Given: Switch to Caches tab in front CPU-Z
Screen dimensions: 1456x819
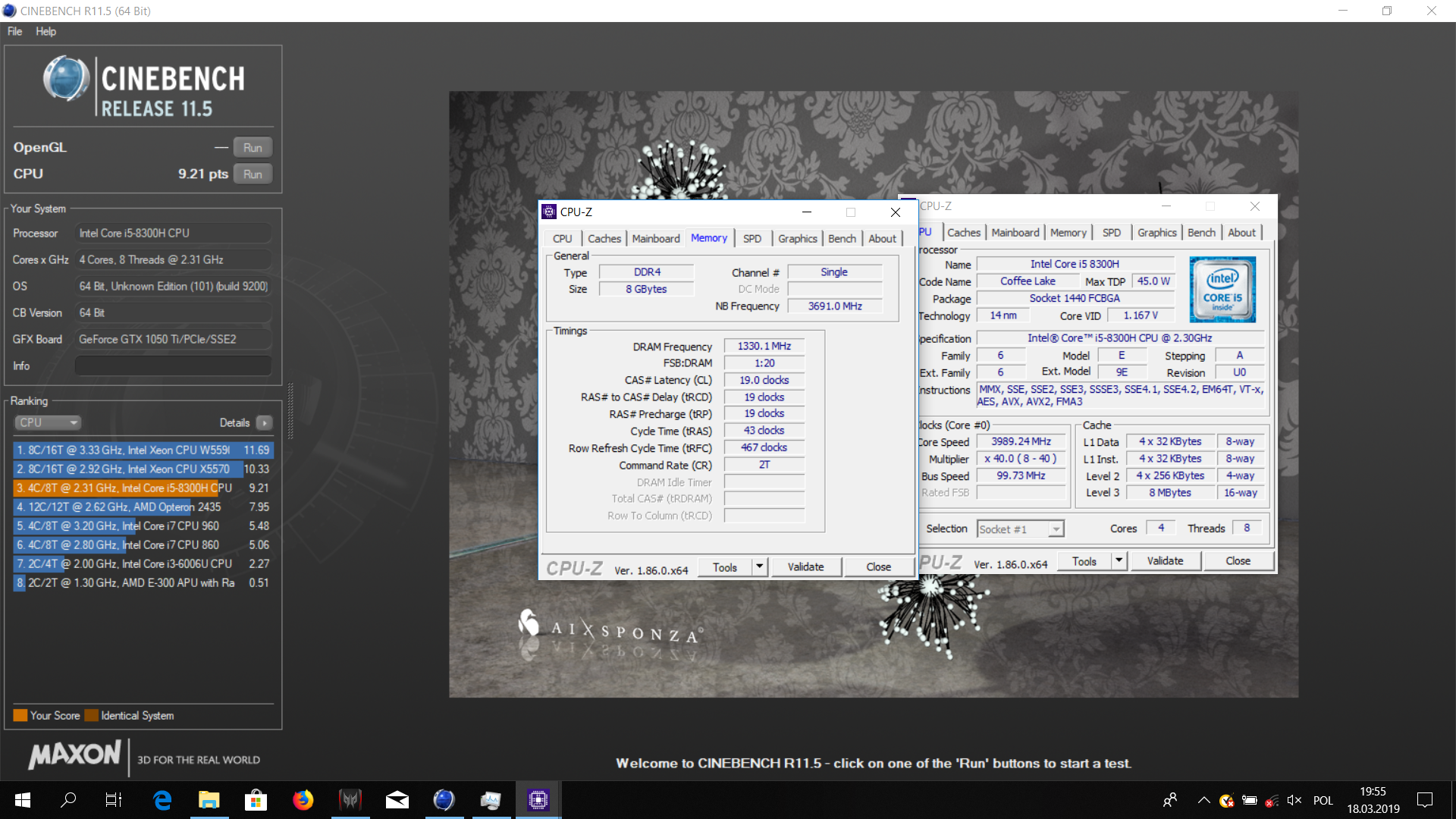Looking at the screenshot, I should [x=604, y=238].
